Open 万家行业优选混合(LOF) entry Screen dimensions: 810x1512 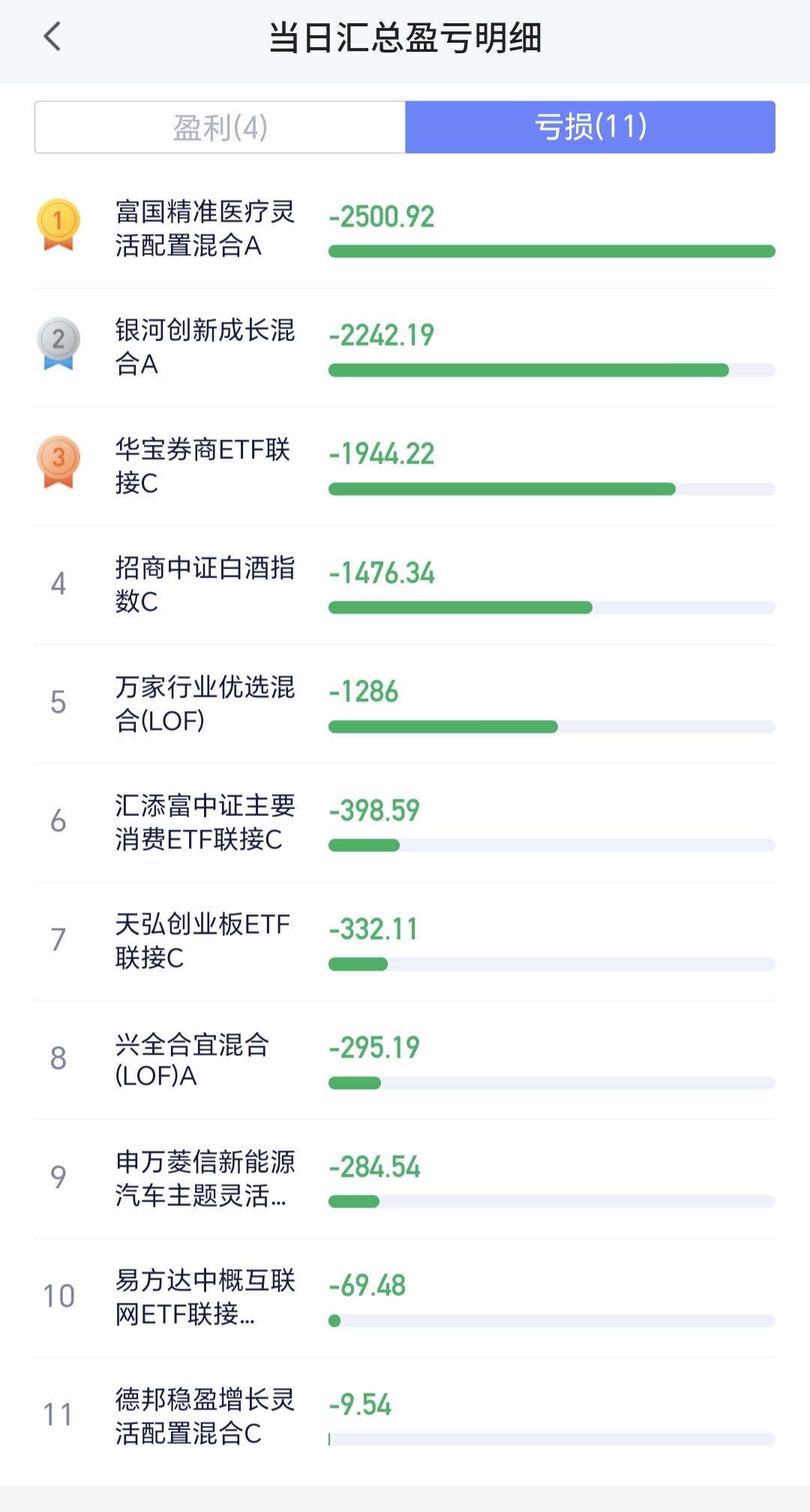point(205,703)
